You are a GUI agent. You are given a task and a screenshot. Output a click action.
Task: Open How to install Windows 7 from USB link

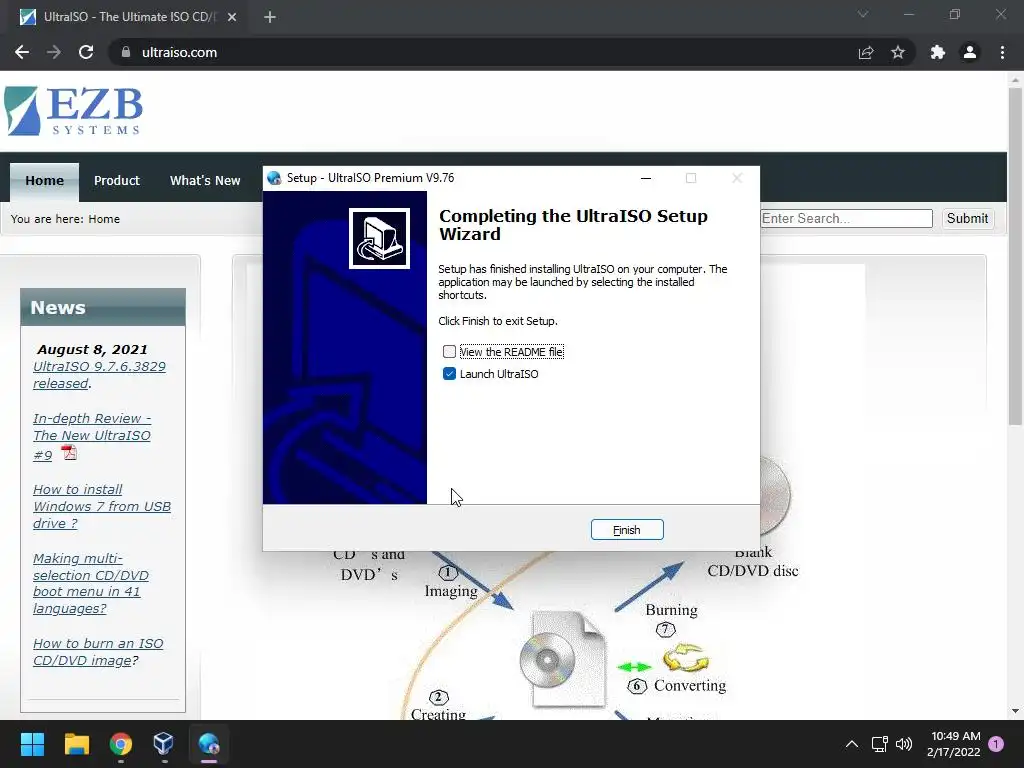(x=102, y=506)
